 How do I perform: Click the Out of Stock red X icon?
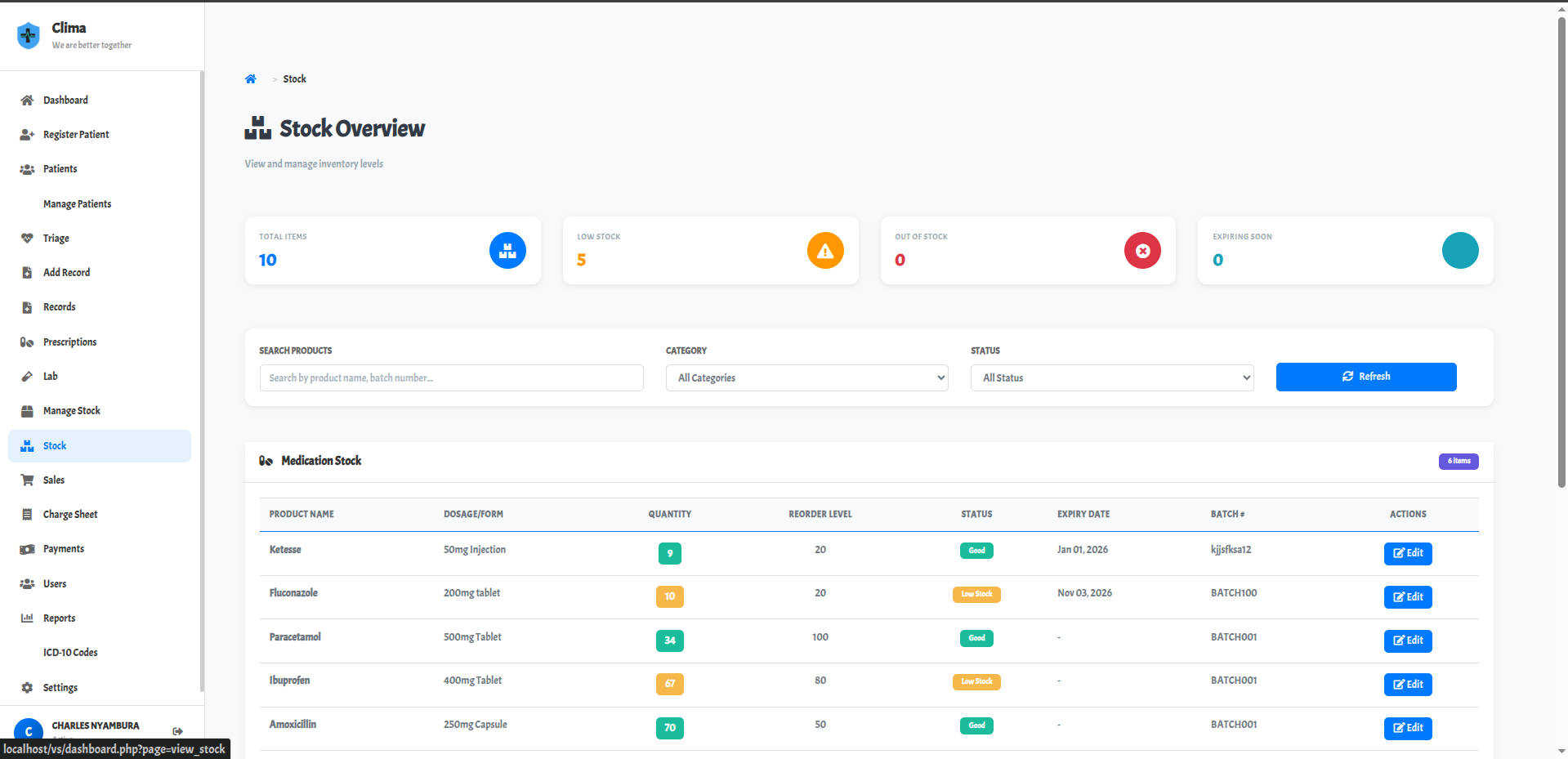point(1142,251)
